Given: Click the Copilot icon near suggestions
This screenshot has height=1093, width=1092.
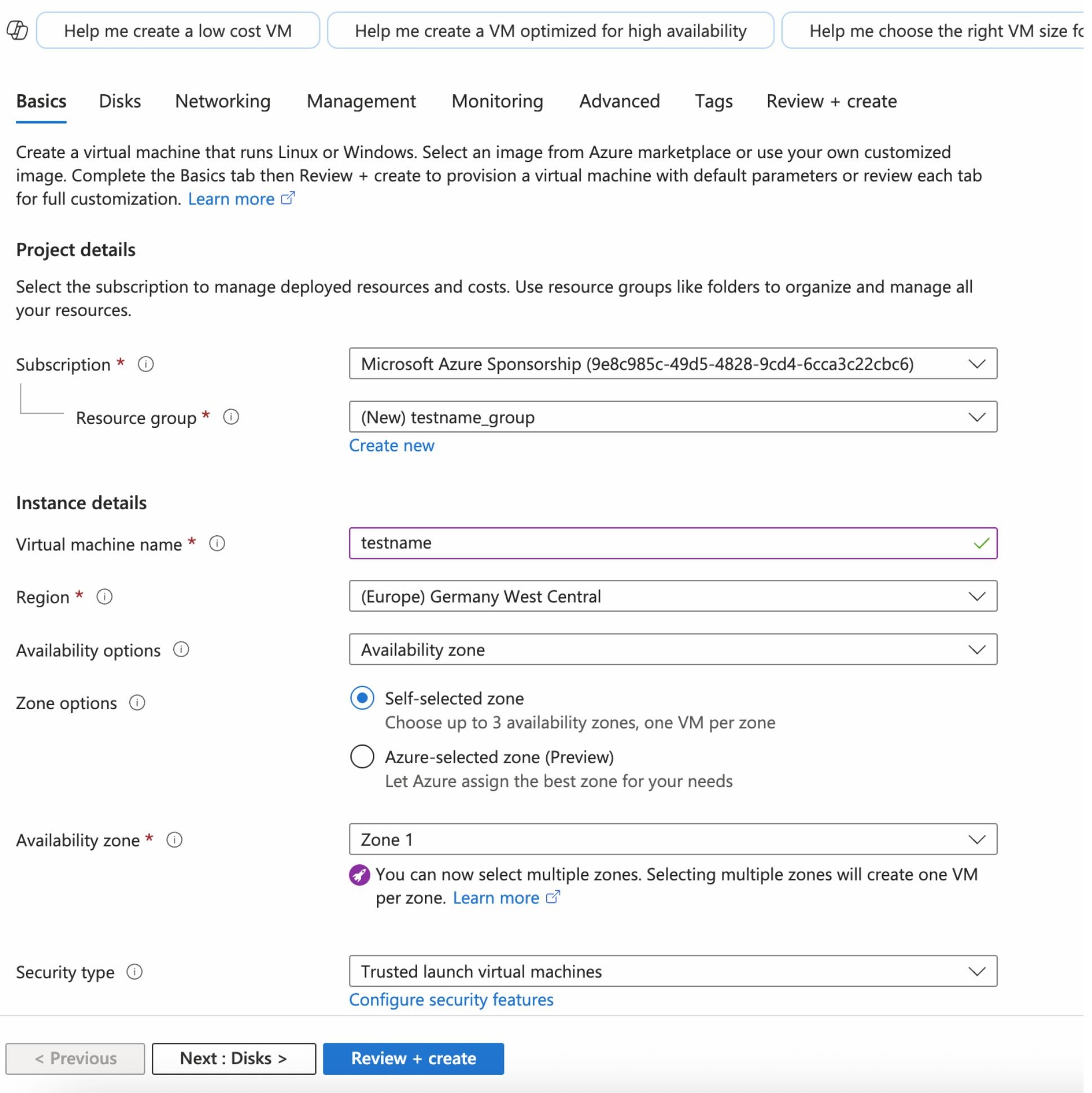Looking at the screenshot, I should [x=17, y=30].
